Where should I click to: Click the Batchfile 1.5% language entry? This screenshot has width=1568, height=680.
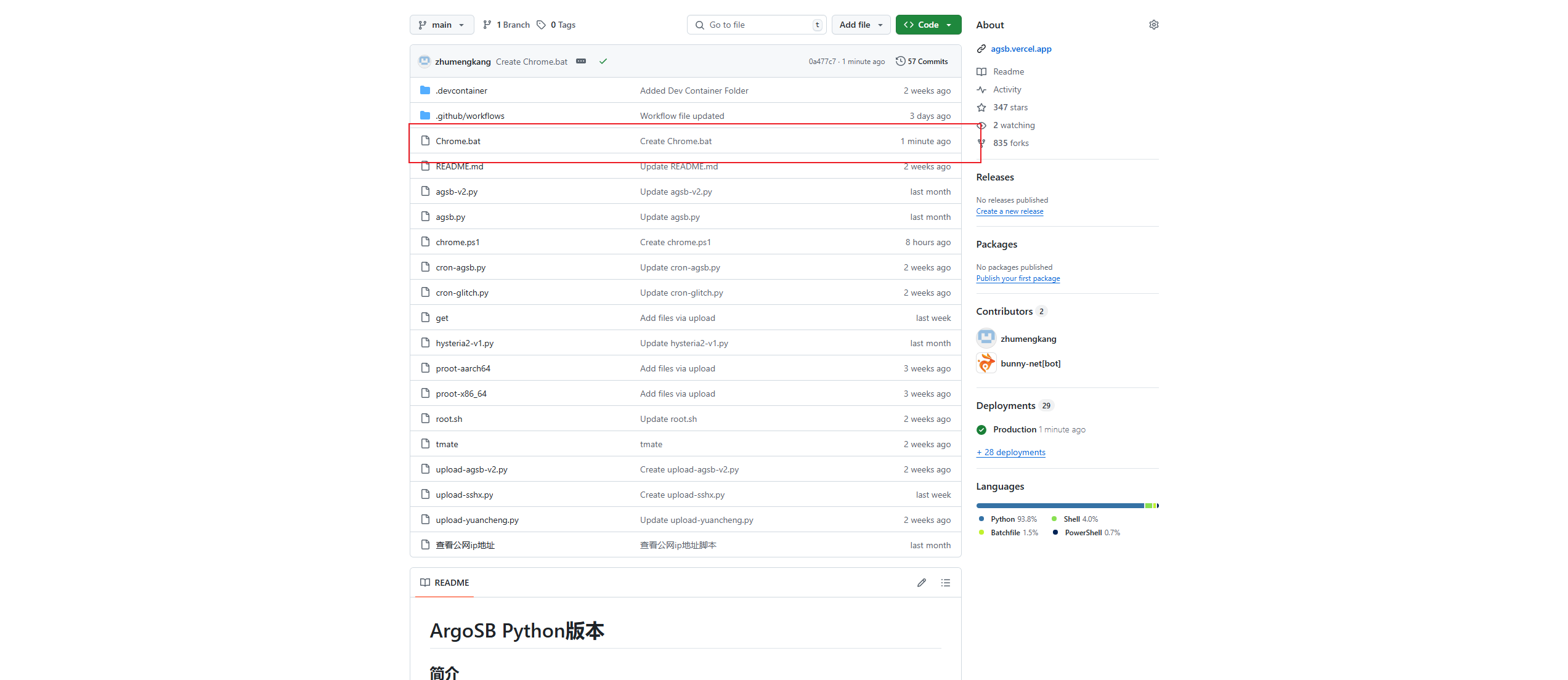pos(1009,533)
